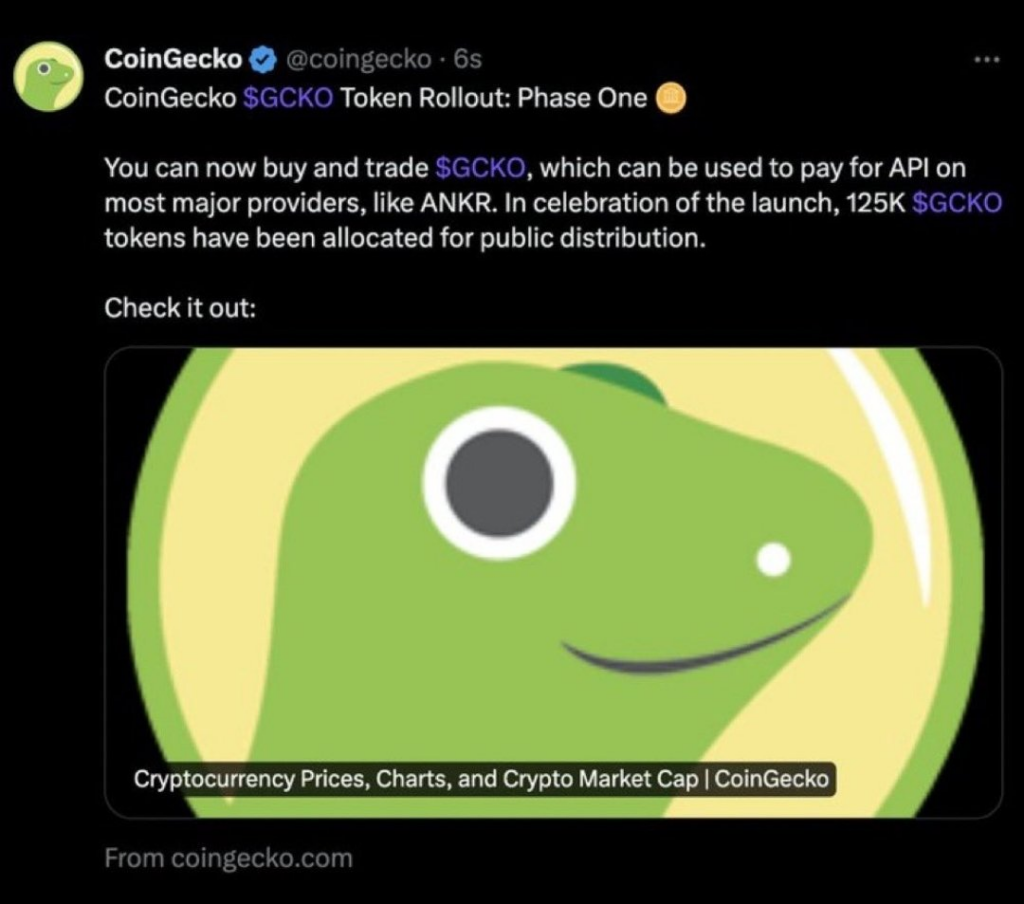The width and height of the screenshot is (1024, 904).
Task: Click the 'Cryptocurrency Prices, Charts' card caption
Action: (x=481, y=779)
